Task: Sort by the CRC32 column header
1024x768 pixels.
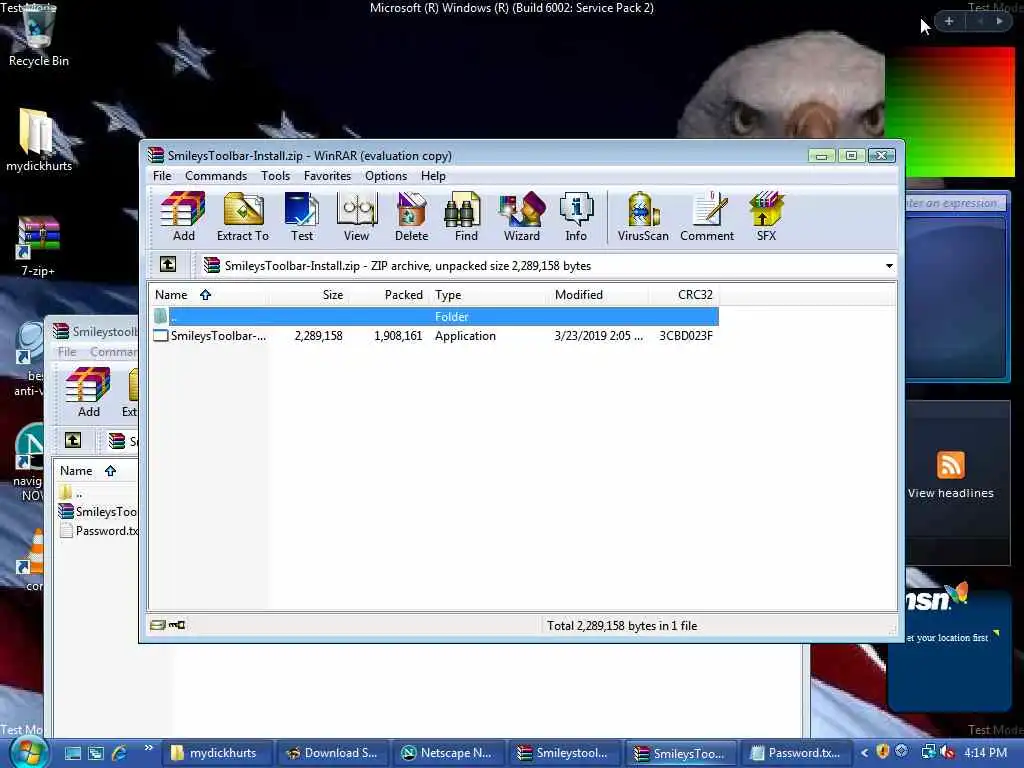Action: tap(684, 295)
